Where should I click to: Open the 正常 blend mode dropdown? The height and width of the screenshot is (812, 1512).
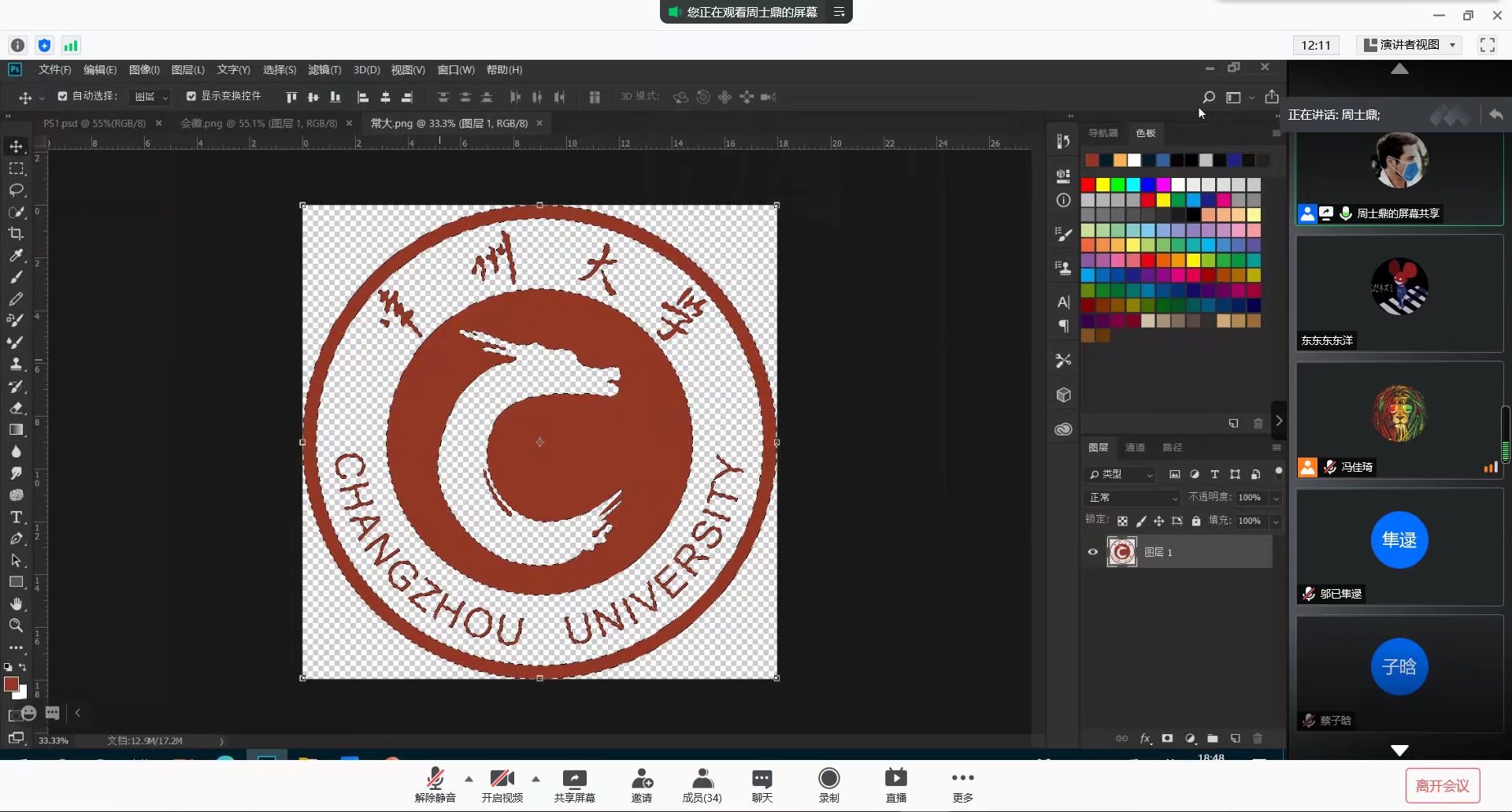pyautogui.click(x=1132, y=498)
